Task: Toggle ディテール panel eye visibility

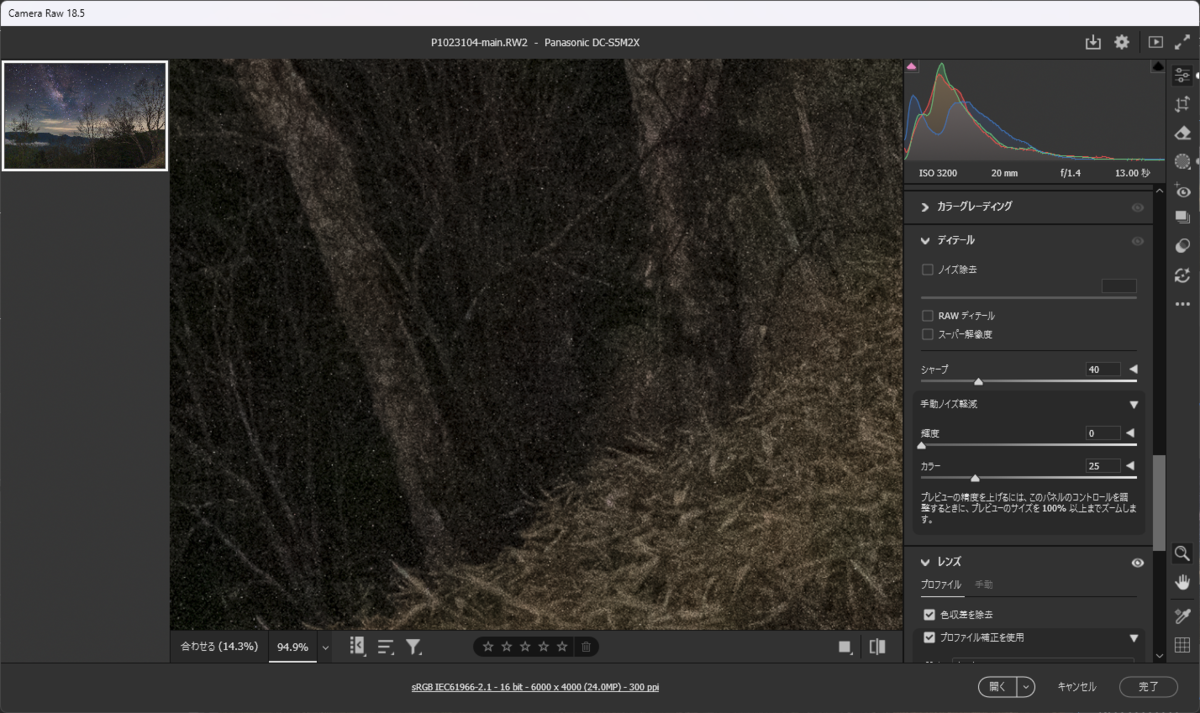Action: (1137, 241)
